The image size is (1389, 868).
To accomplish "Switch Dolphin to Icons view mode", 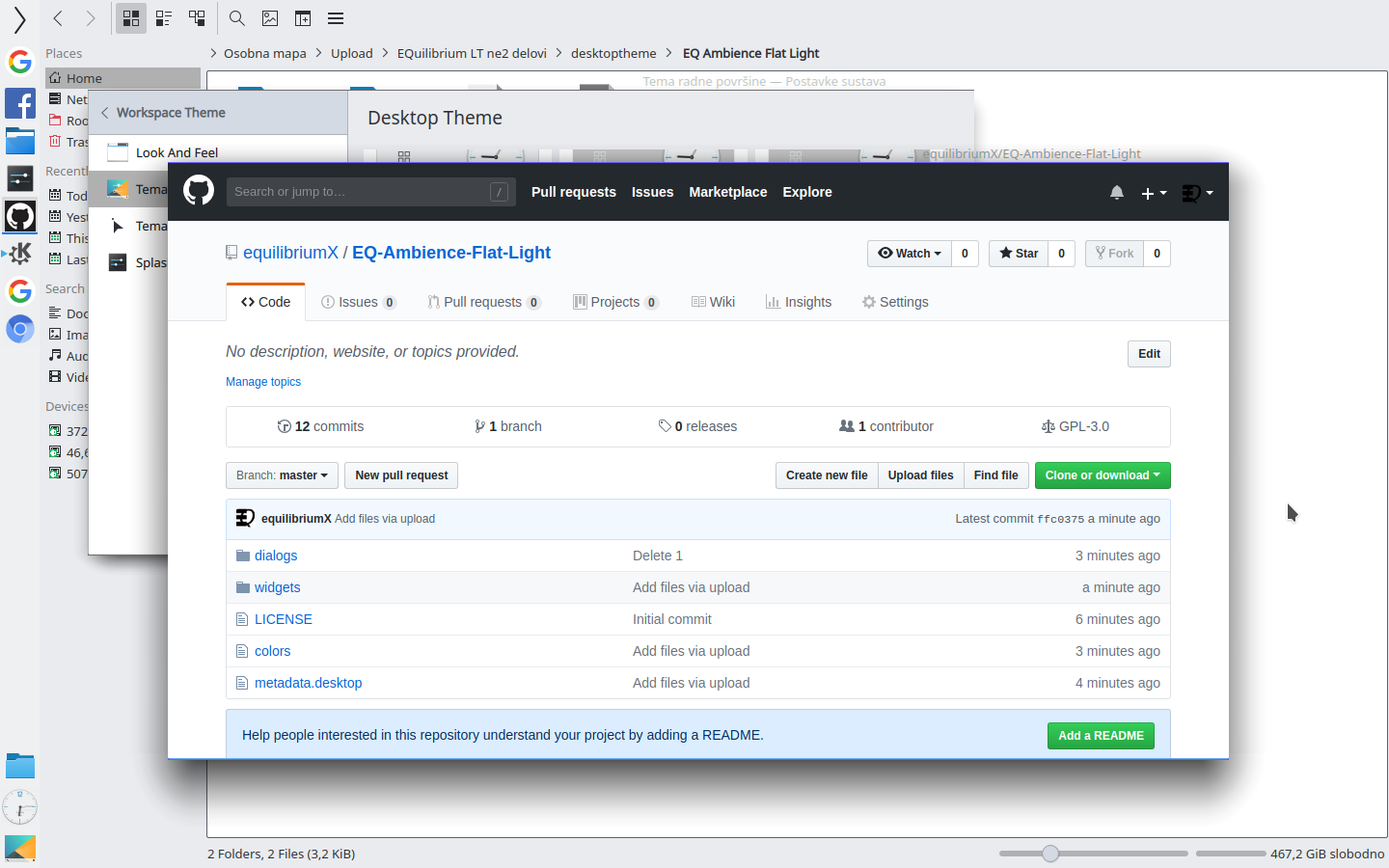I will coord(131,18).
